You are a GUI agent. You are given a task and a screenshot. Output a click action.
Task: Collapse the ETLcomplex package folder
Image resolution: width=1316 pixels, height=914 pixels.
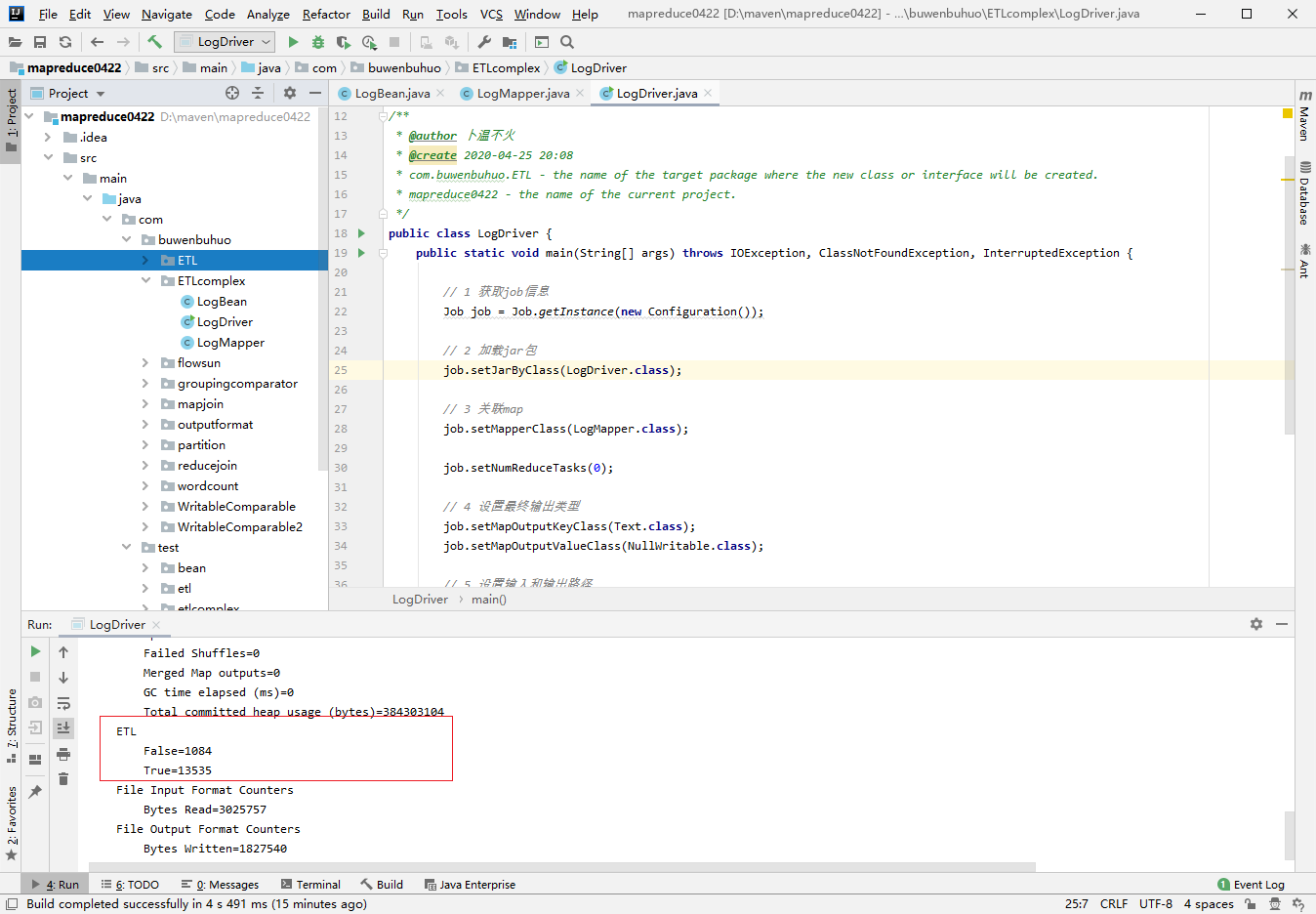pos(145,281)
